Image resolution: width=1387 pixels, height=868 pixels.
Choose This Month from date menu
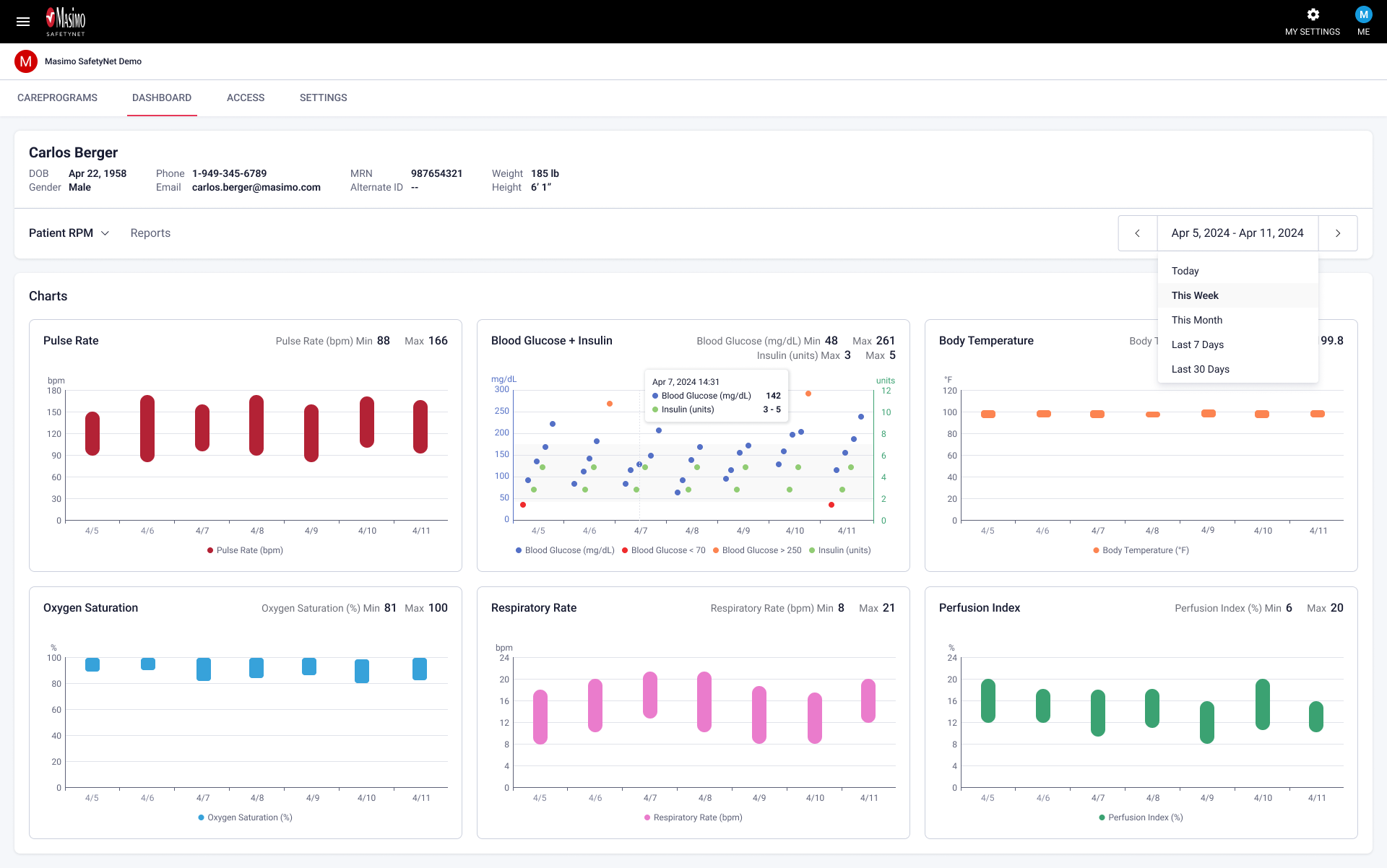click(1197, 320)
